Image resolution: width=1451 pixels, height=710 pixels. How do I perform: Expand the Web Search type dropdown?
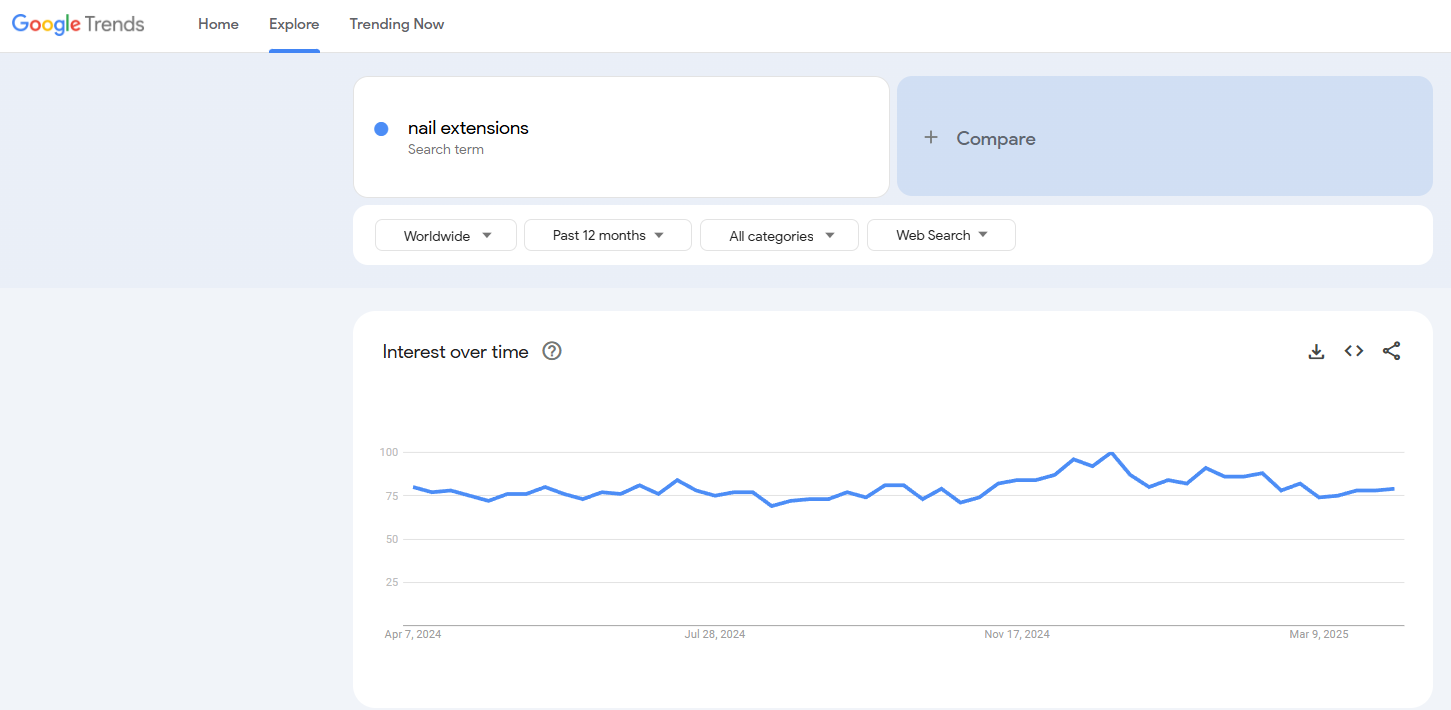941,235
